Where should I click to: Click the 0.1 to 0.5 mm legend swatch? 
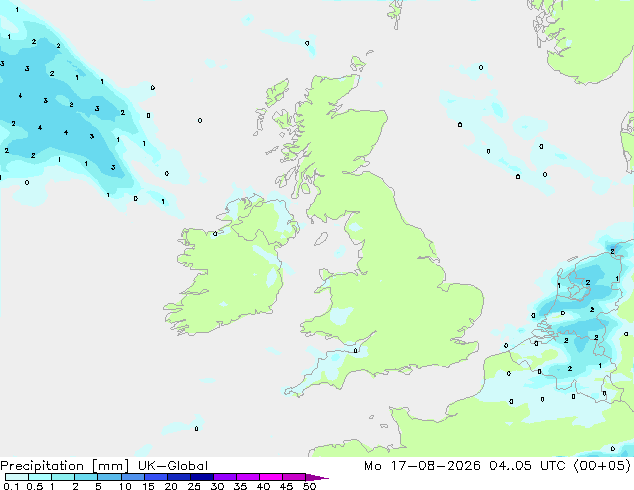(17, 477)
